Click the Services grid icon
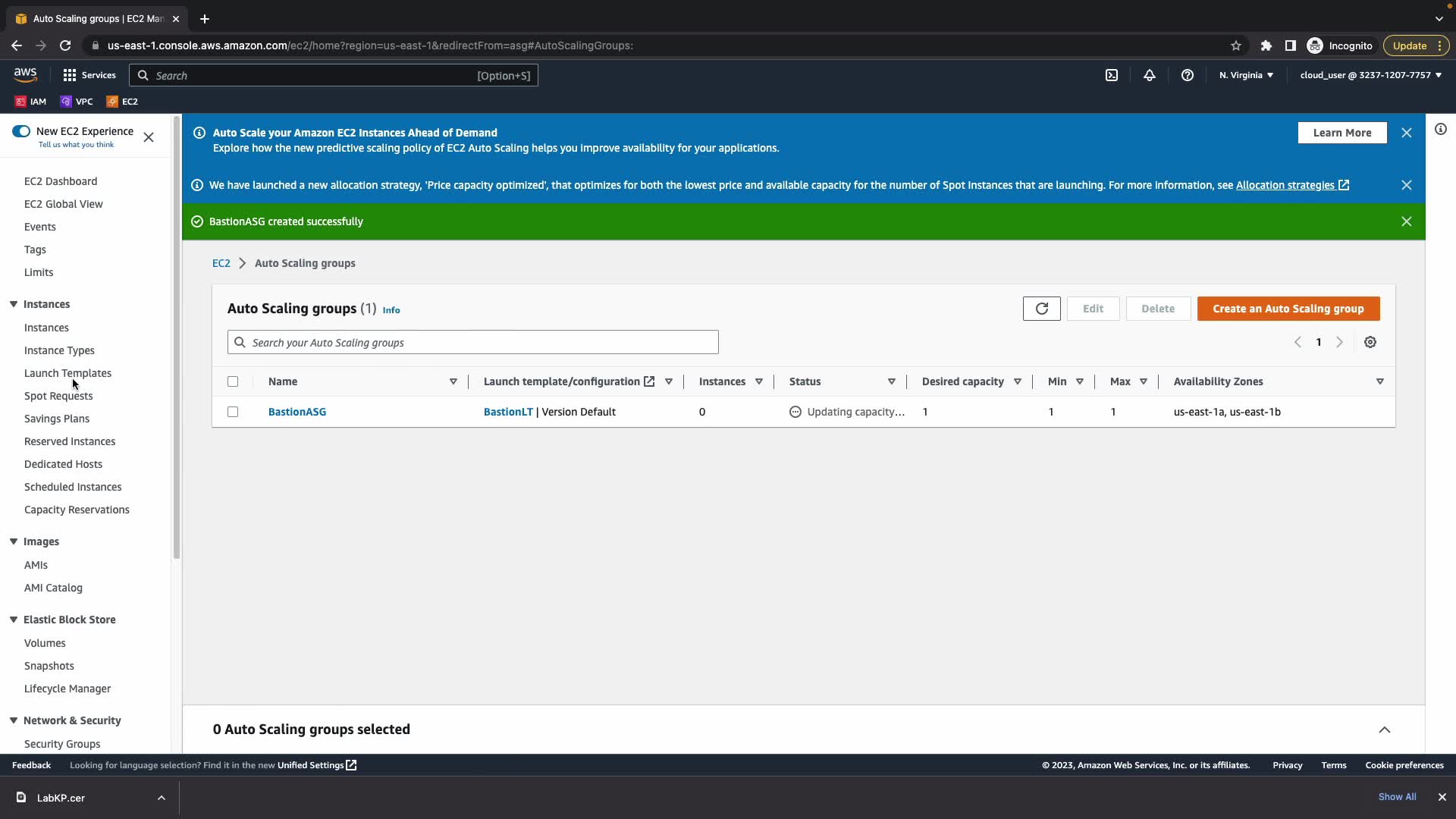The image size is (1456, 819). pyautogui.click(x=70, y=75)
